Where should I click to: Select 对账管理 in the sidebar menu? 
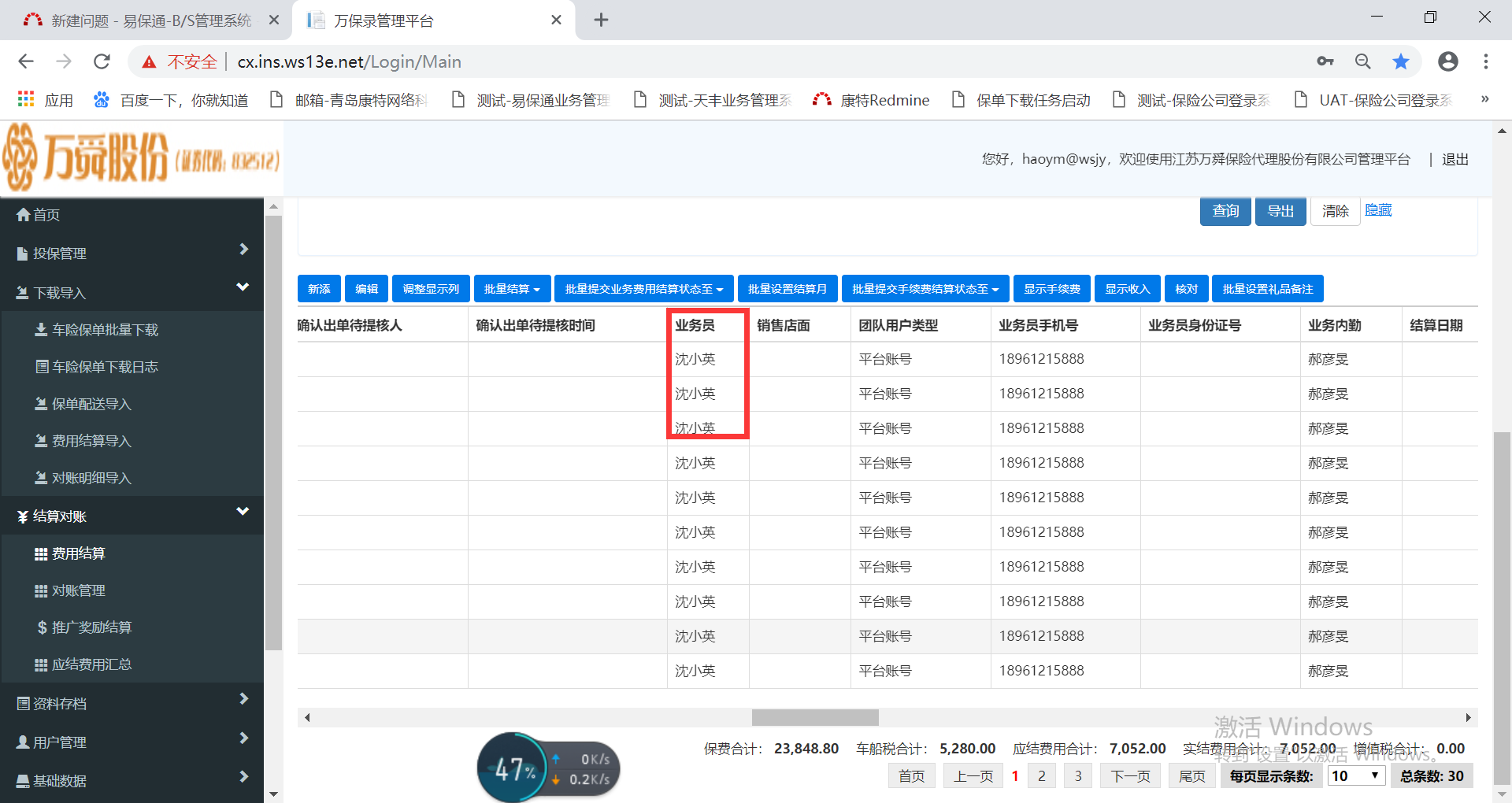[79, 590]
